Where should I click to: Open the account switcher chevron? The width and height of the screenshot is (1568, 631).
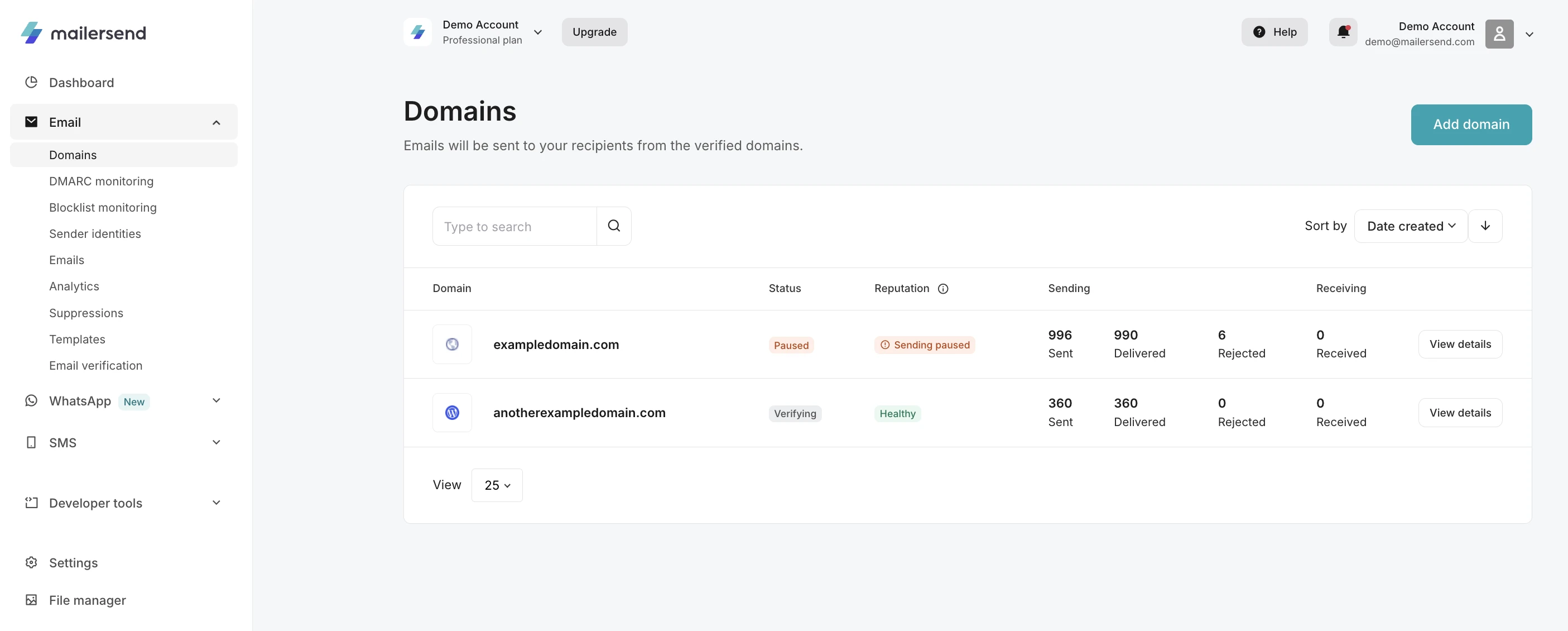click(538, 32)
